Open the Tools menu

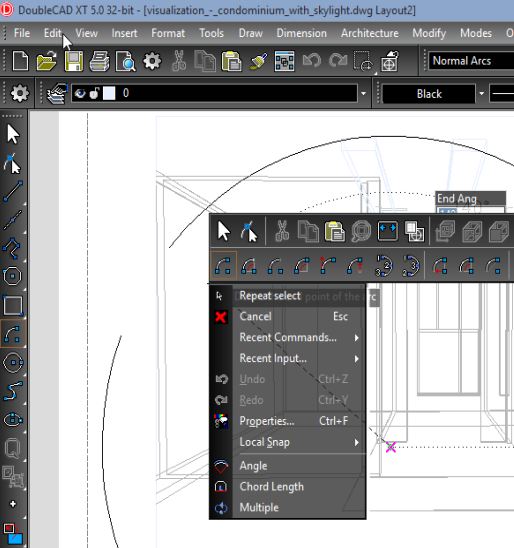[211, 33]
